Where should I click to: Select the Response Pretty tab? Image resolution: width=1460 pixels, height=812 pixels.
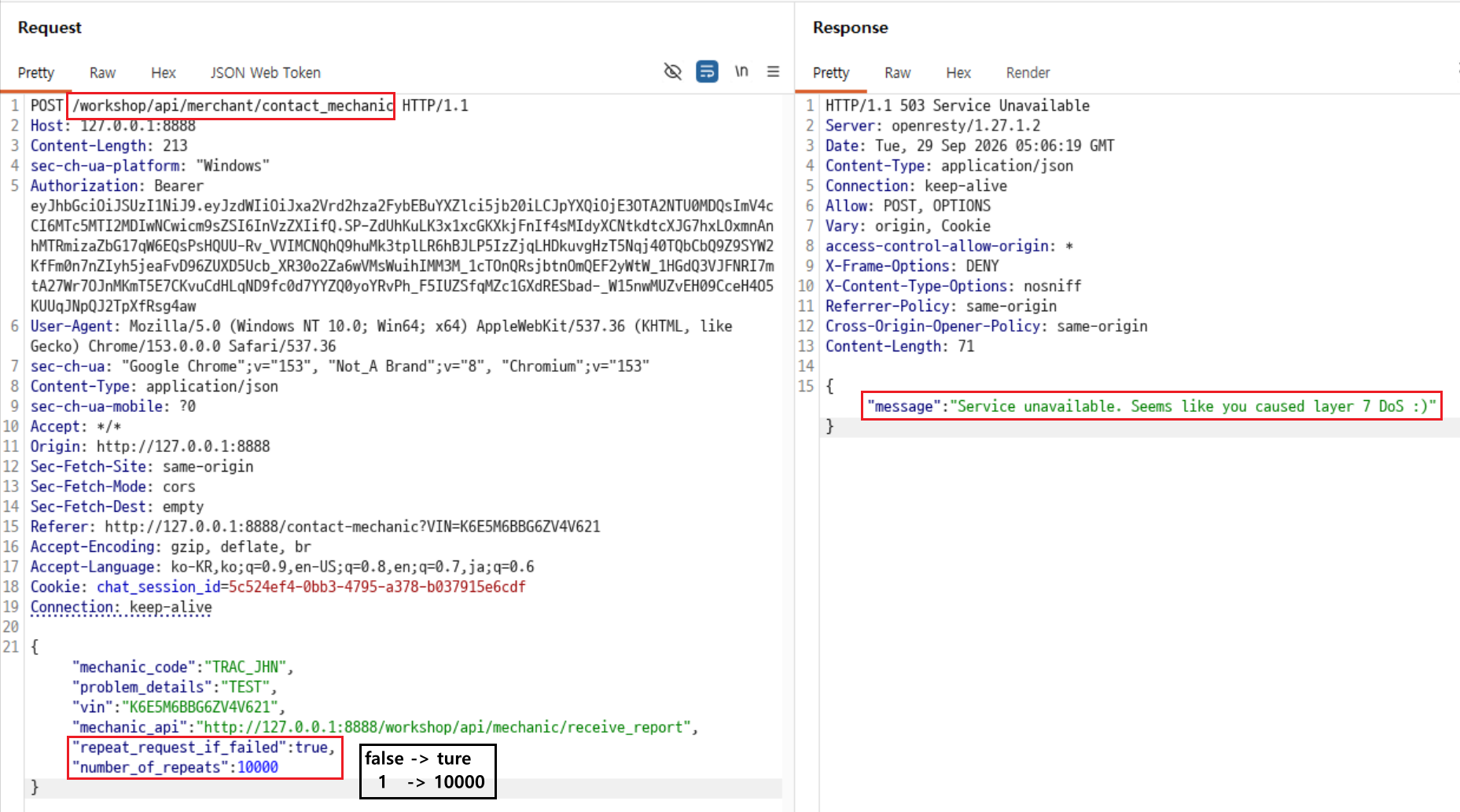(831, 72)
